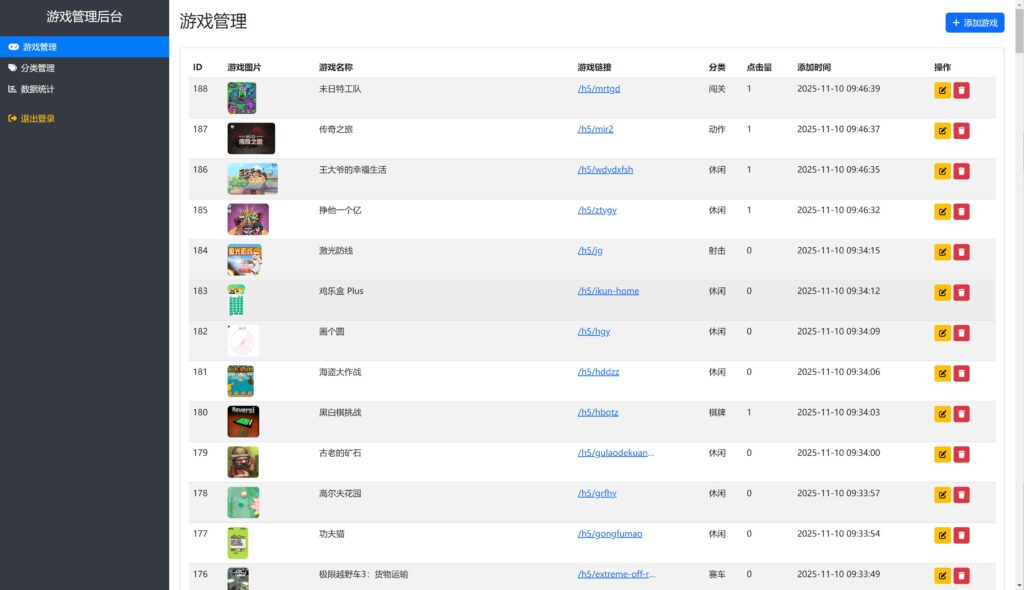Delete the 传奇之旅 game

[x=961, y=130]
